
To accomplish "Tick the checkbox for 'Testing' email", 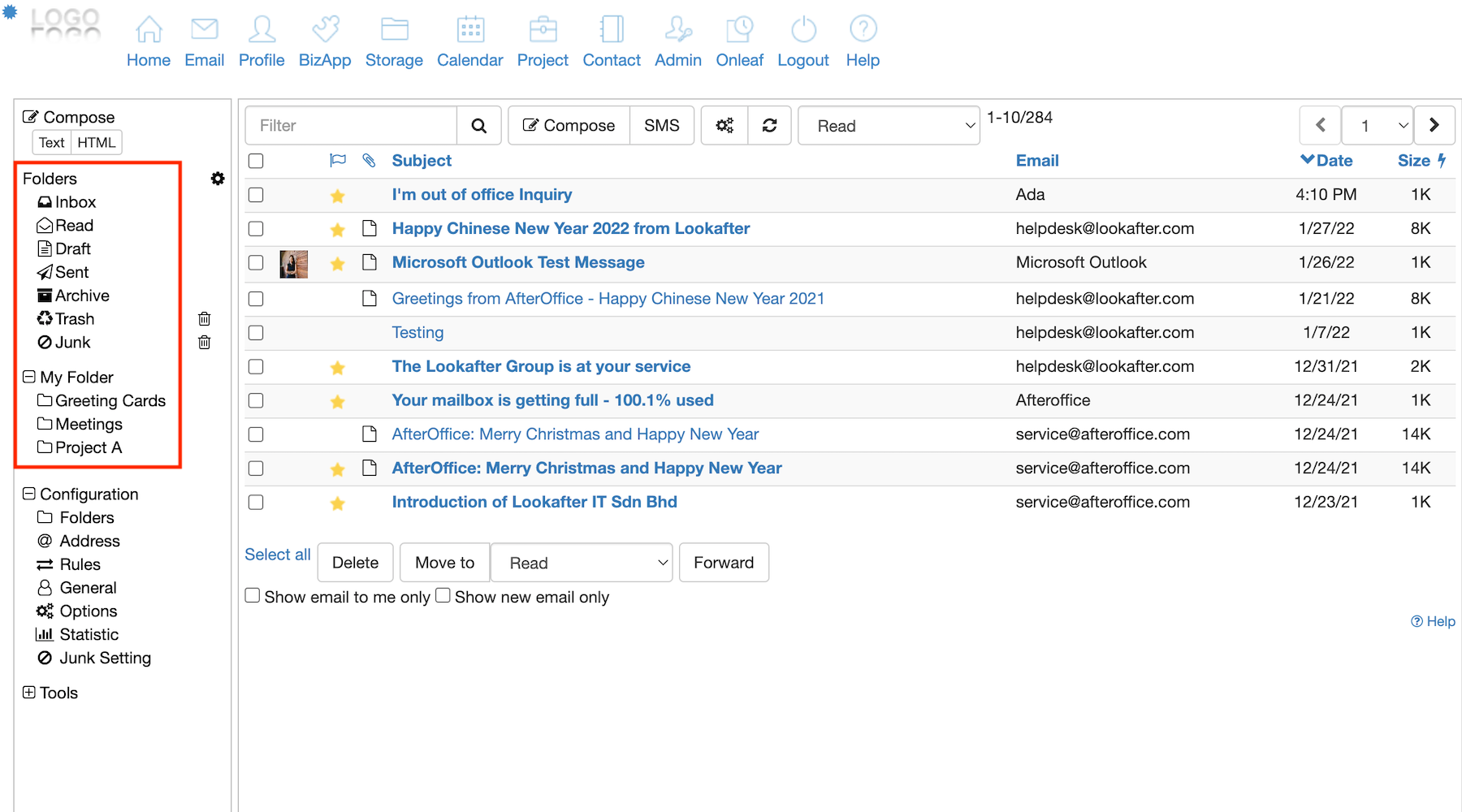I will point(256,333).
